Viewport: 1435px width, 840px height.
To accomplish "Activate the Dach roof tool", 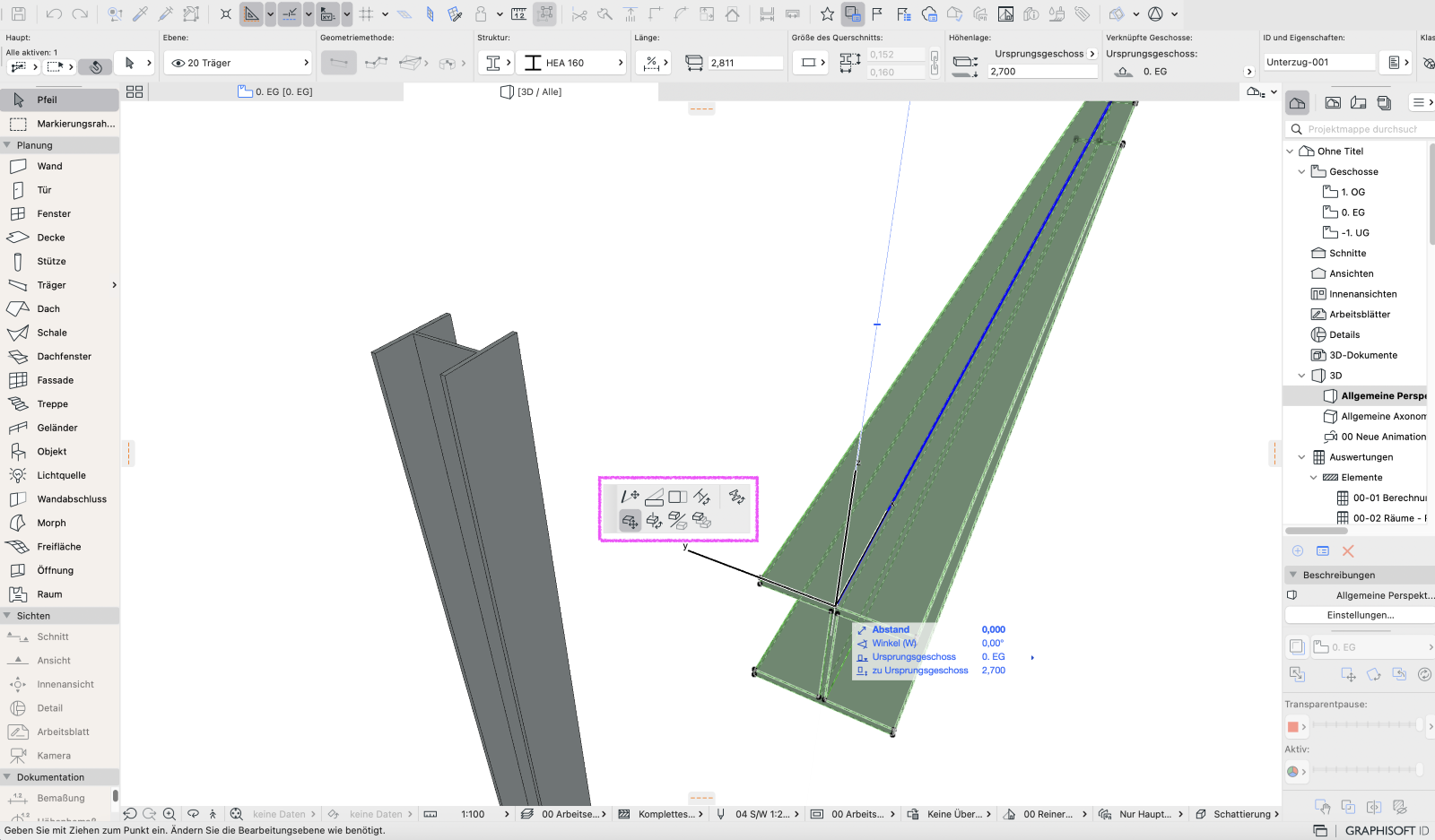I will 59,308.
